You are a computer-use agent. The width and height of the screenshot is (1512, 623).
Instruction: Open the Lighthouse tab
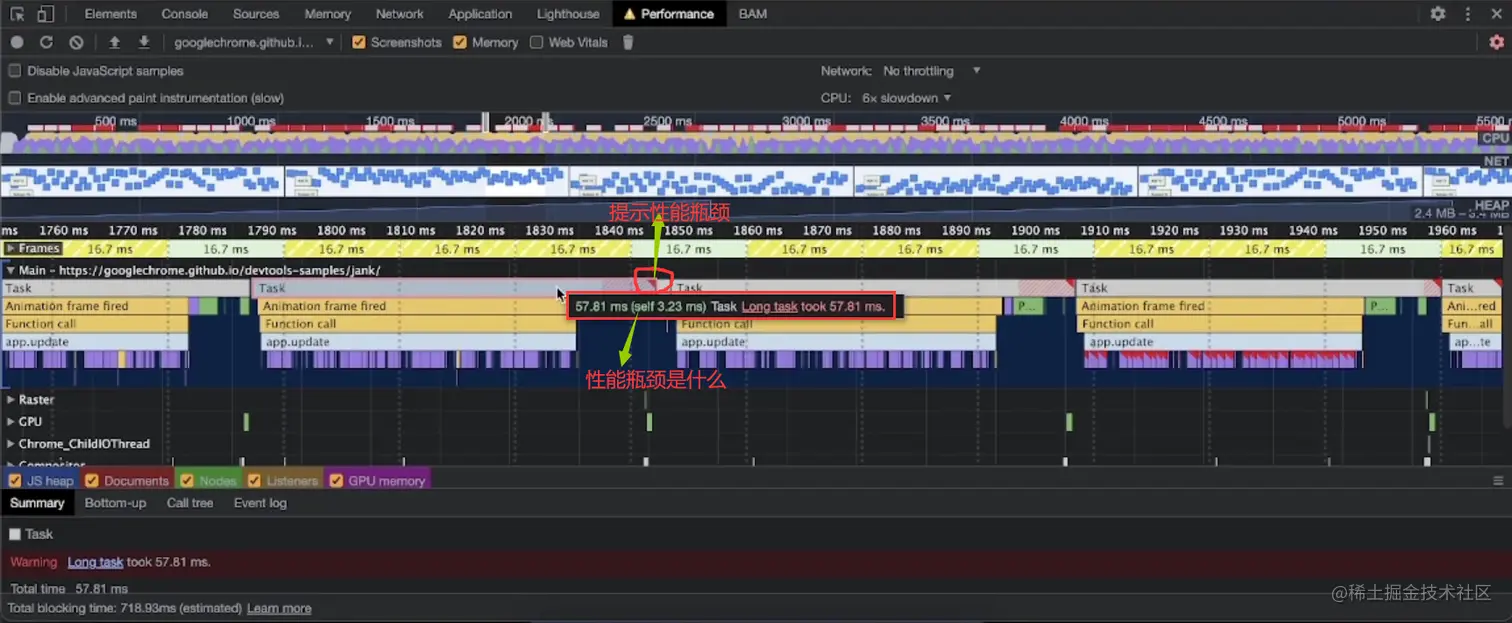pyautogui.click(x=568, y=14)
